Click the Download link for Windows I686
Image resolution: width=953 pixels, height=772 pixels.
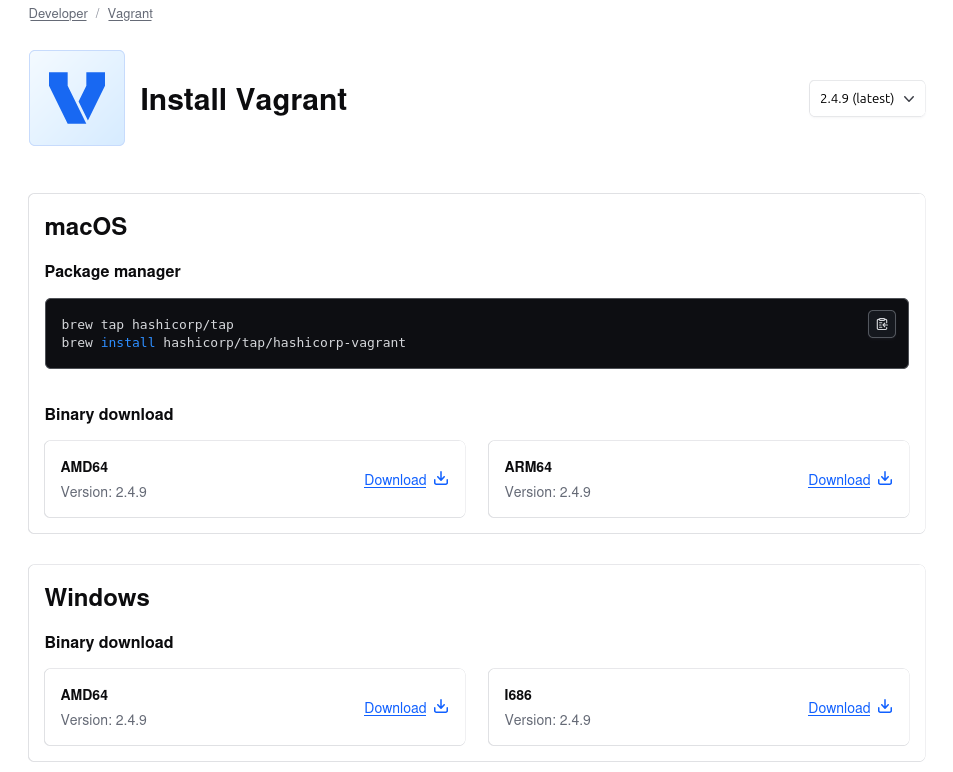[x=838, y=708]
